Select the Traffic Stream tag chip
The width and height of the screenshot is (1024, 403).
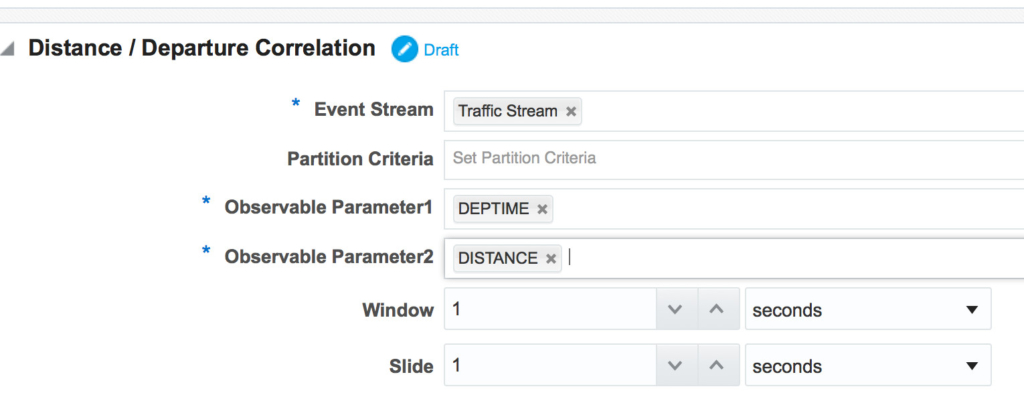507,112
